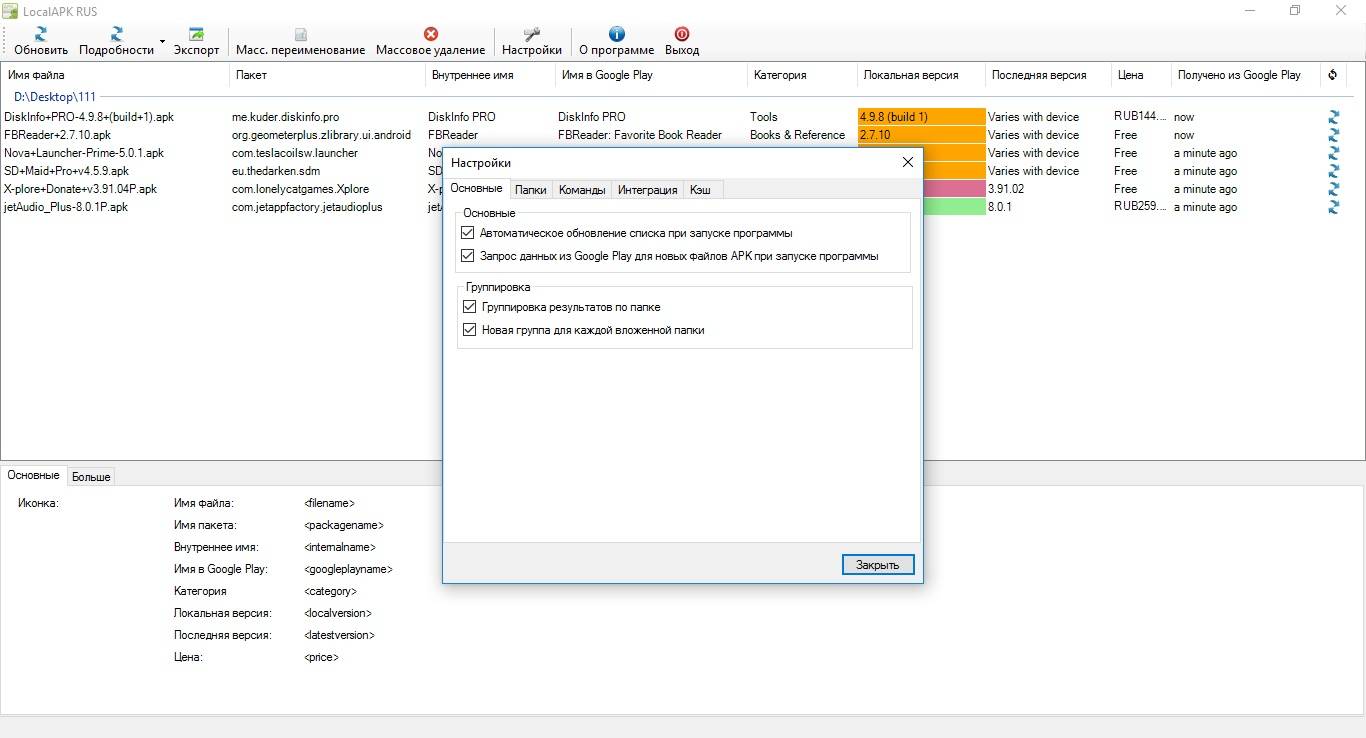Click the orange 4.9.8 (build 1) version cell
1366x738 pixels.
click(921, 117)
